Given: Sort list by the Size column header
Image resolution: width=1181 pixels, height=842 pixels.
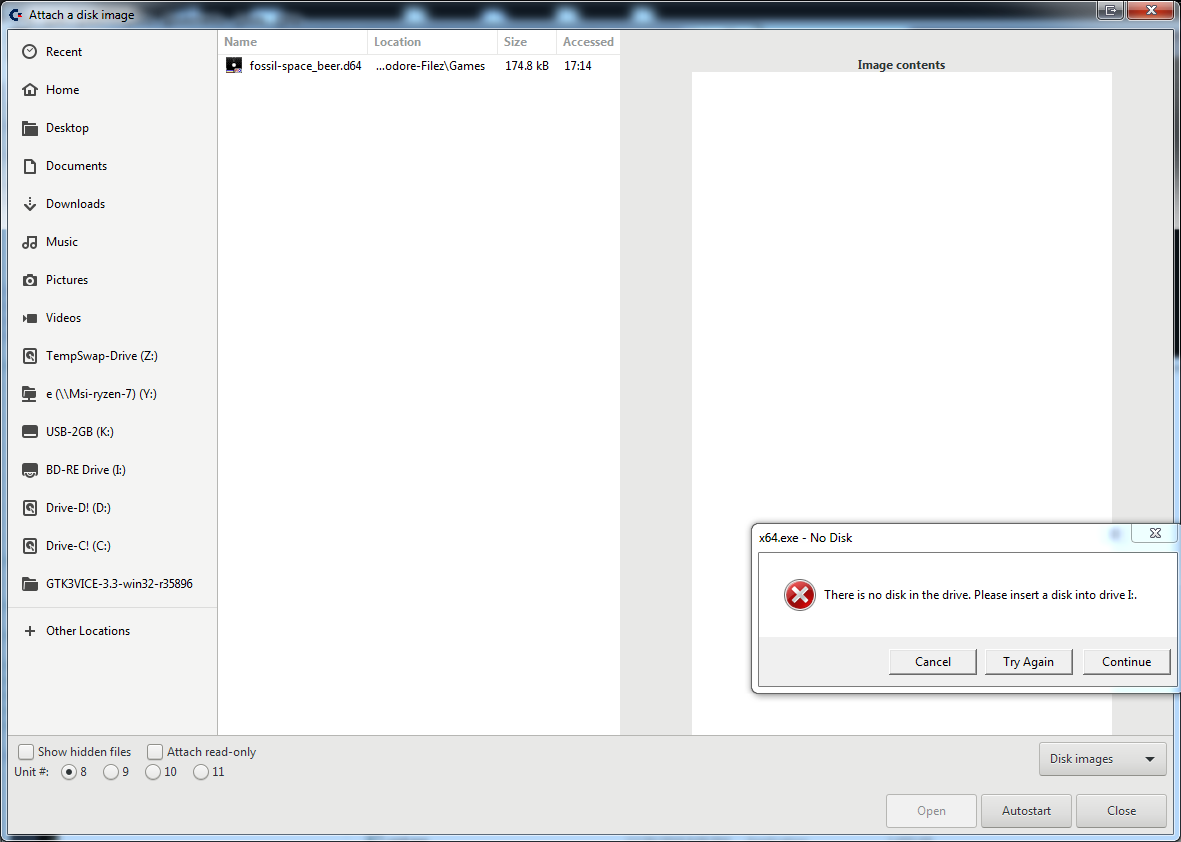Looking at the screenshot, I should [x=526, y=42].
